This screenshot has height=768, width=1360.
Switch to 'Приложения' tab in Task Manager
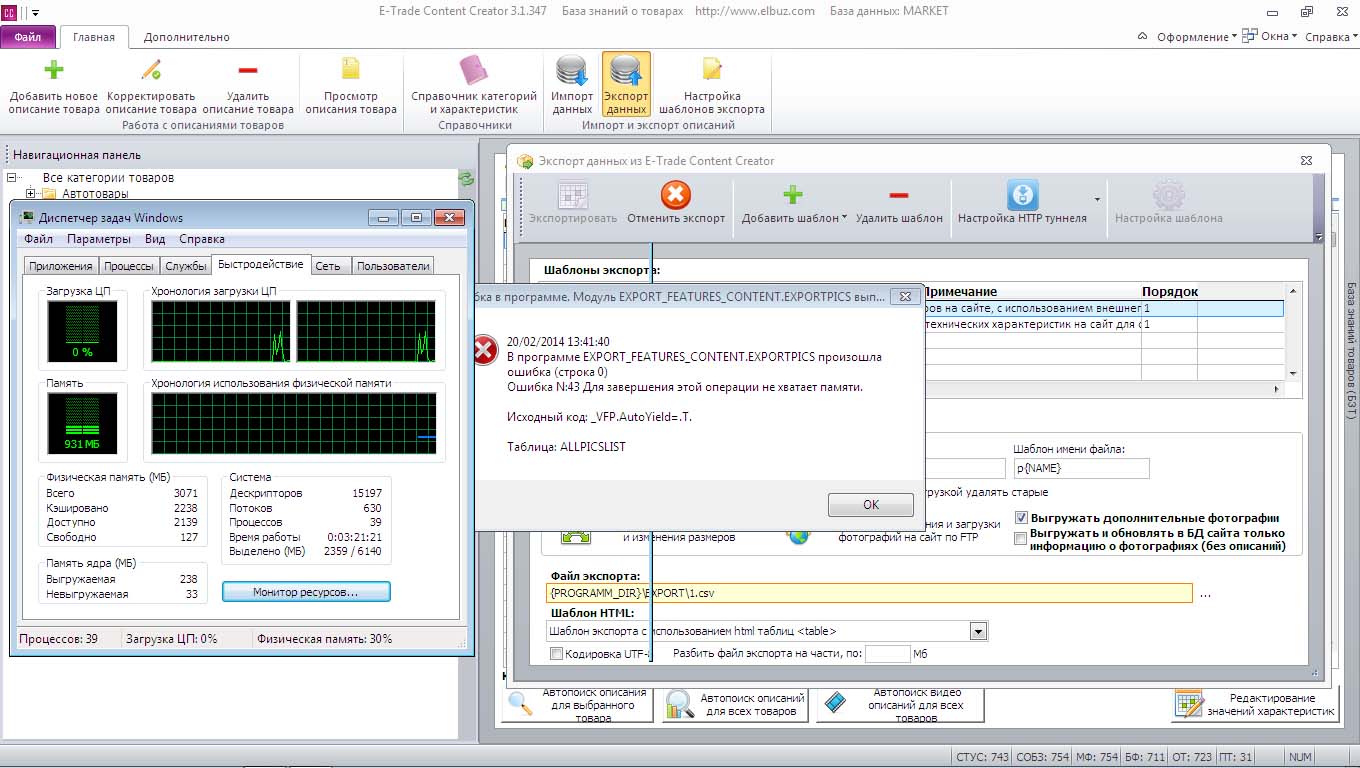[x=61, y=266]
